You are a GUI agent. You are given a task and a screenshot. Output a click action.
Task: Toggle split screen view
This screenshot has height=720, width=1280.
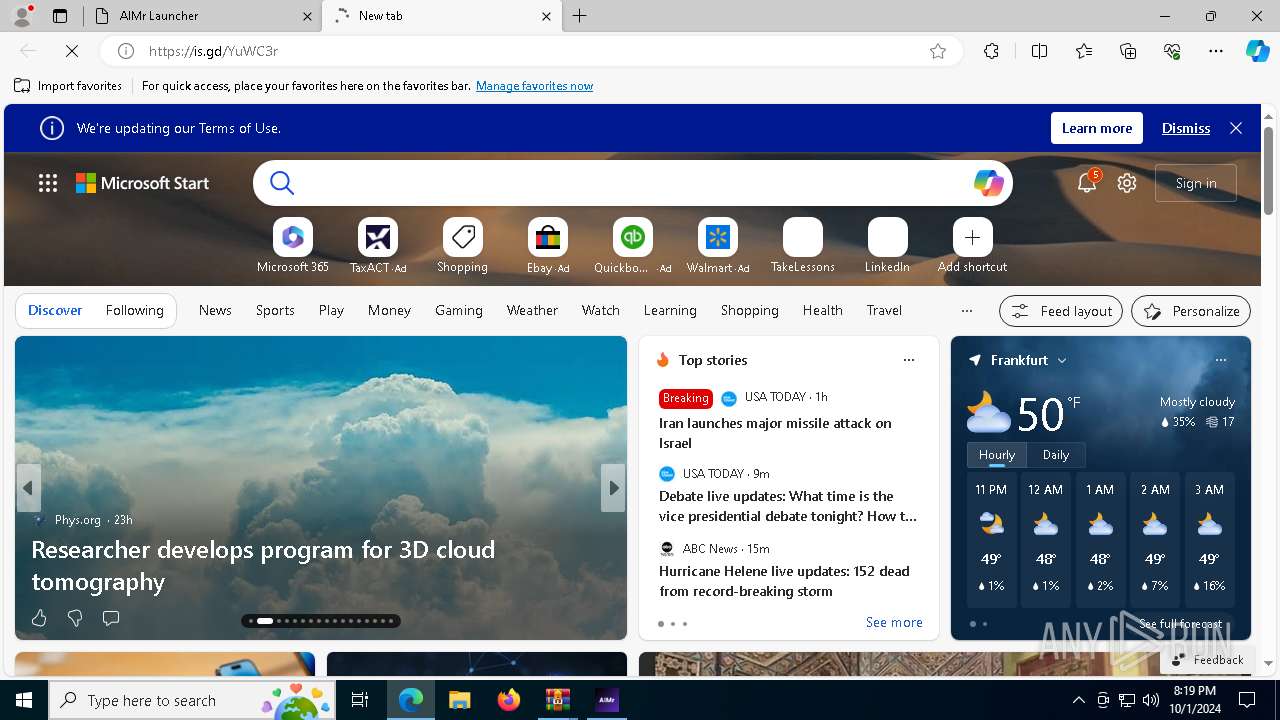tap(1039, 51)
